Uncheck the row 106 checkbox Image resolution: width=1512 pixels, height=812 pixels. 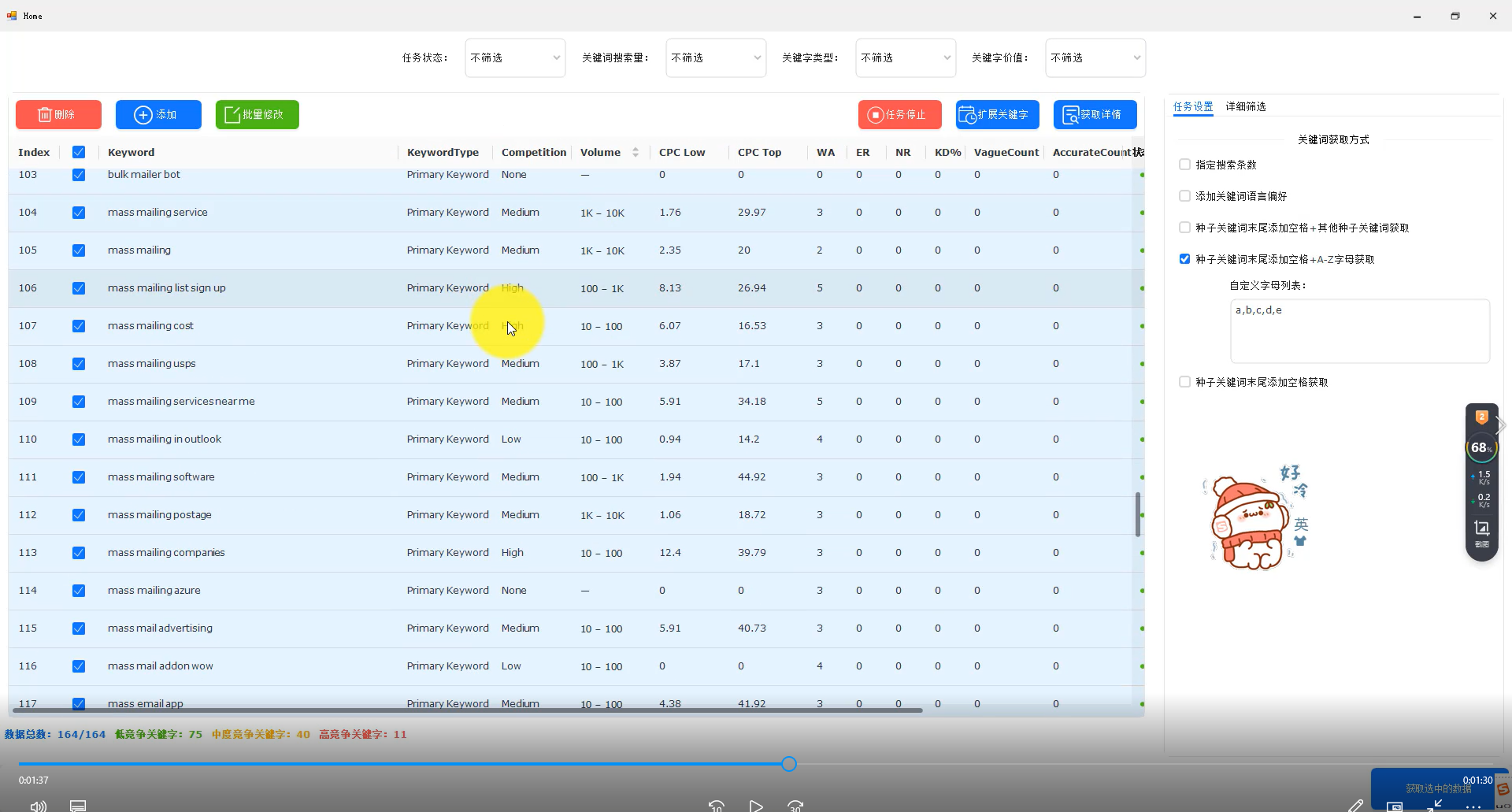79,288
